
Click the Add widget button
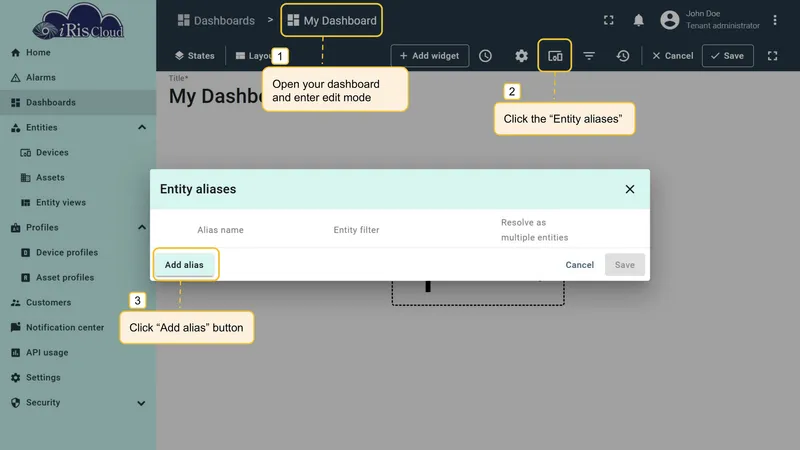[x=430, y=56]
